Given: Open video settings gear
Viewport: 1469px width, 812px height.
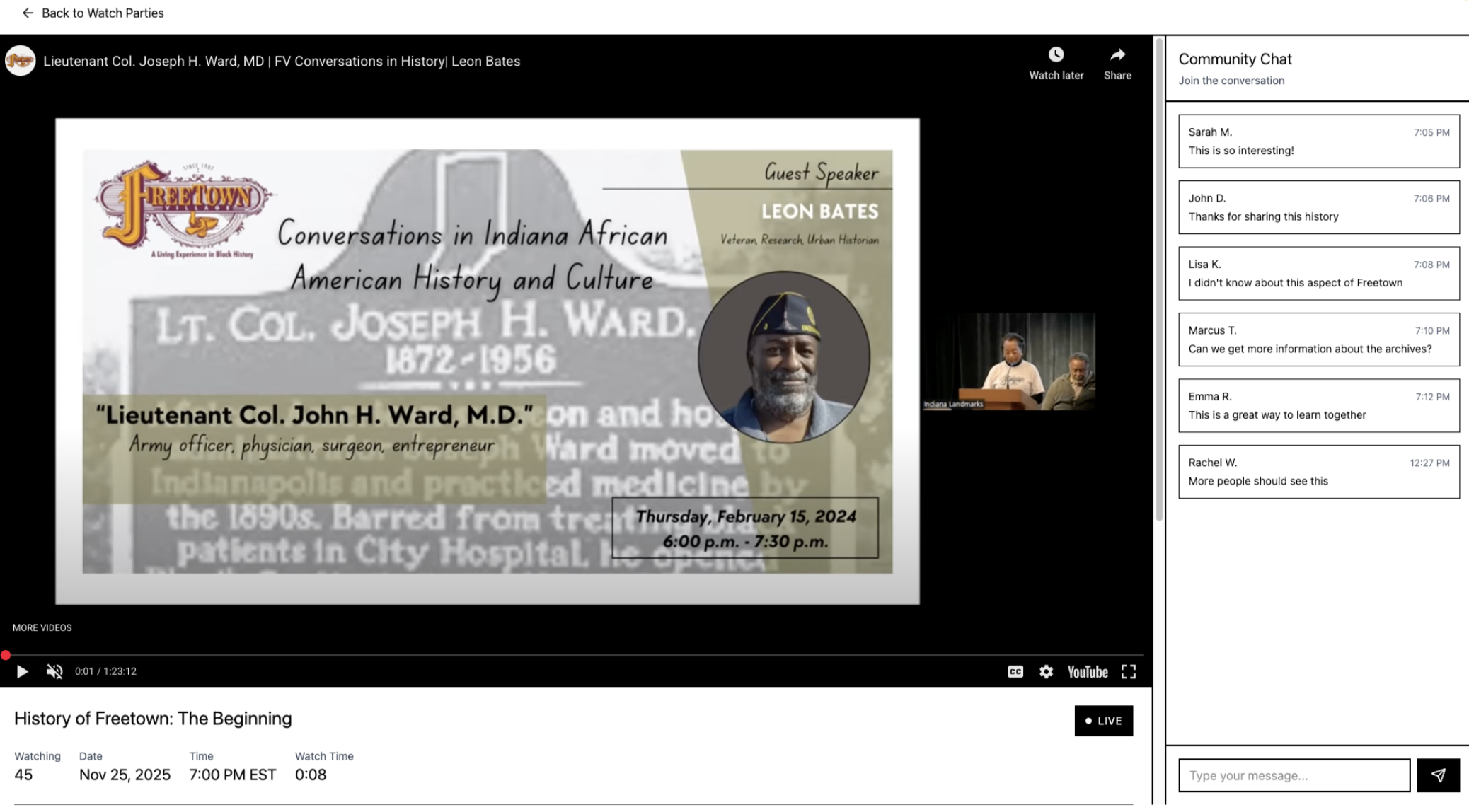Looking at the screenshot, I should (x=1046, y=671).
